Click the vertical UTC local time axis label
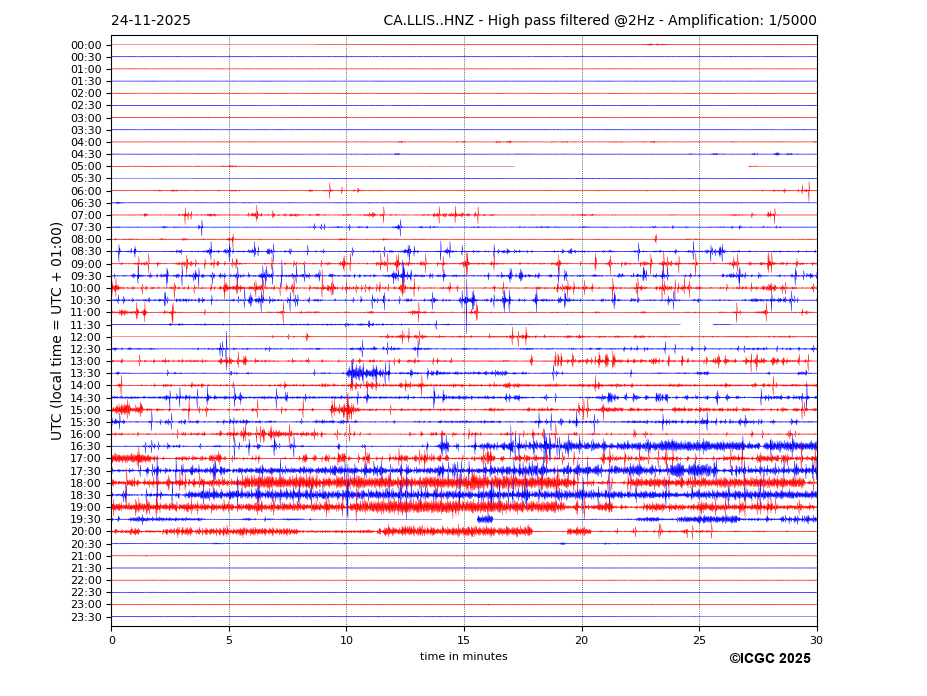The image size is (927, 696). point(57,330)
